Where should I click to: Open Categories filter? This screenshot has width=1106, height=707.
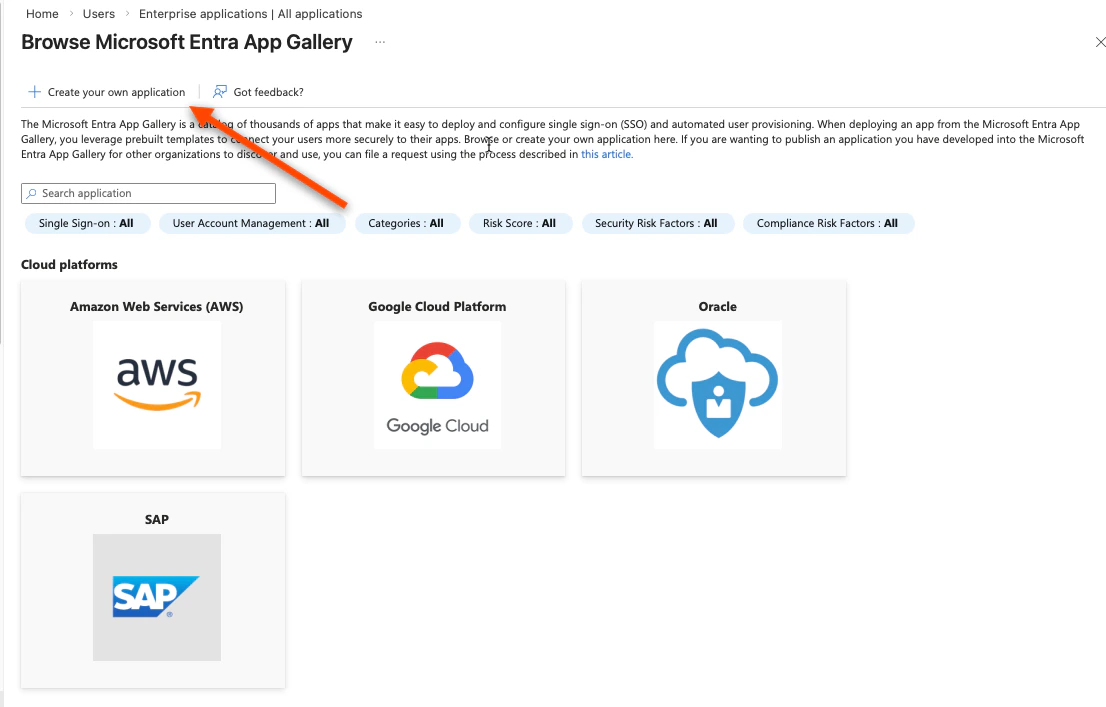407,223
